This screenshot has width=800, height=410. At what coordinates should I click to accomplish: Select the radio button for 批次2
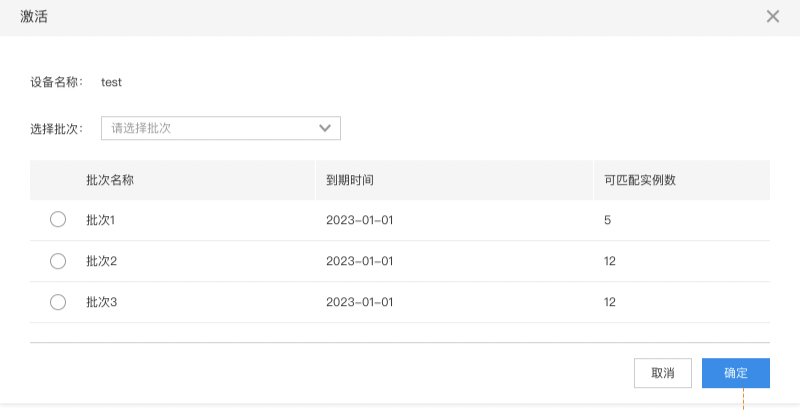coord(58,261)
